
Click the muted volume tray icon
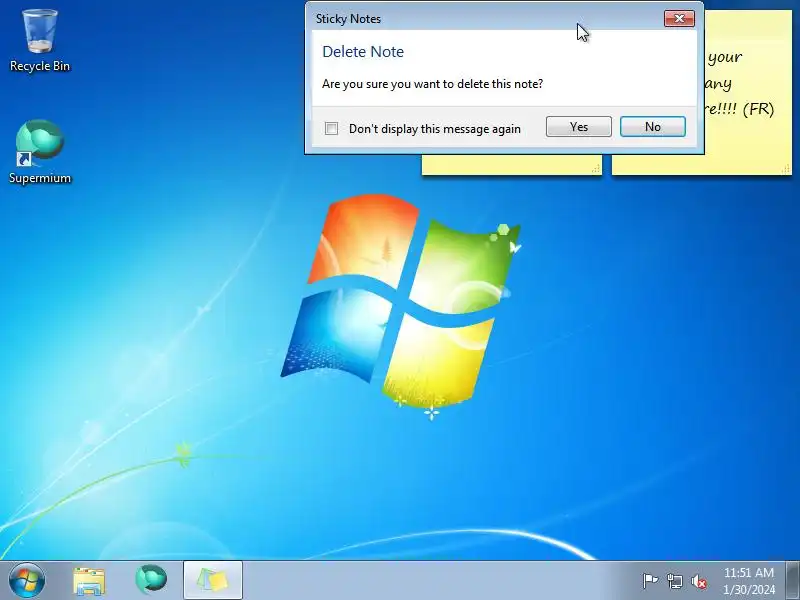pos(698,581)
